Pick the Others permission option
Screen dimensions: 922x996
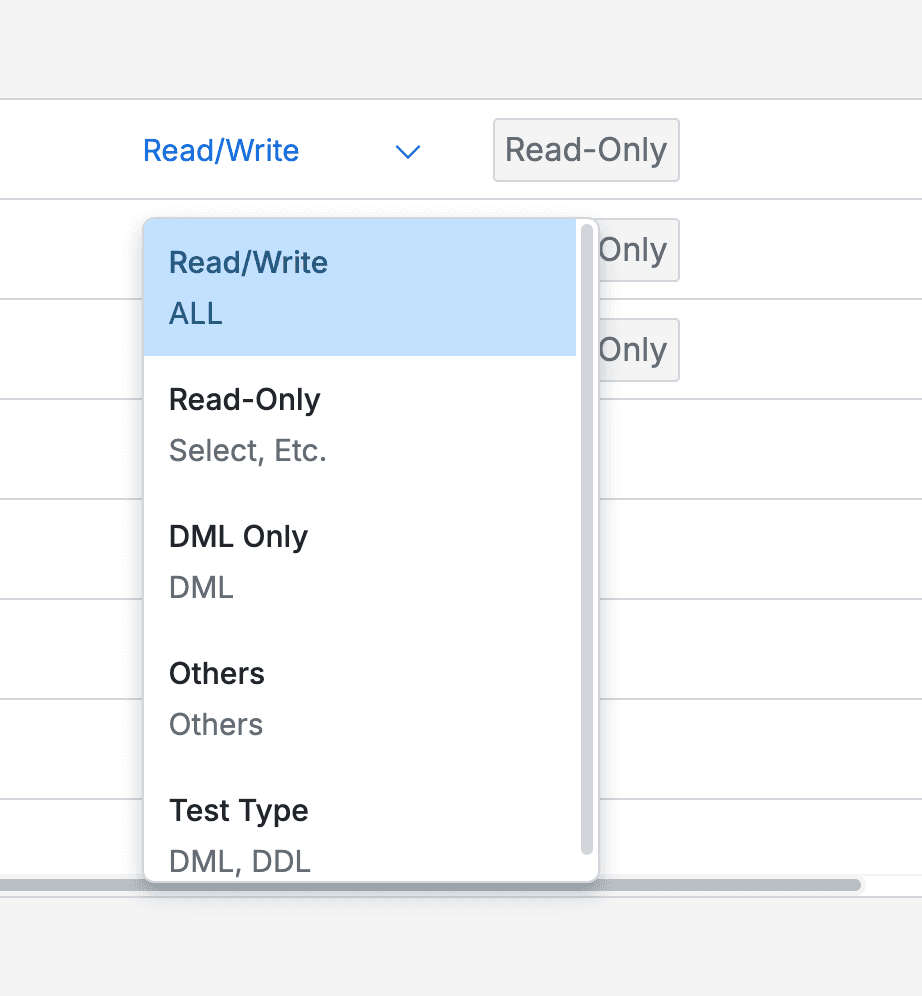coord(360,698)
